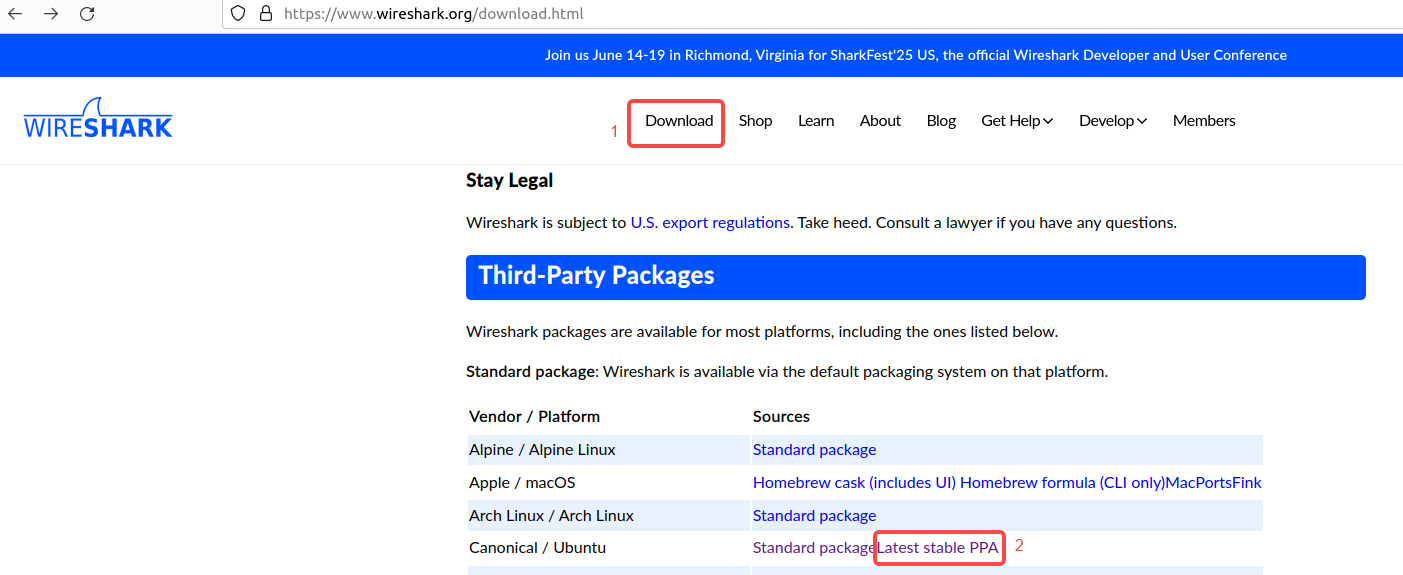Screen dimensions: 1403x575
Task: Open the Fink link
Action: tap(1247, 483)
